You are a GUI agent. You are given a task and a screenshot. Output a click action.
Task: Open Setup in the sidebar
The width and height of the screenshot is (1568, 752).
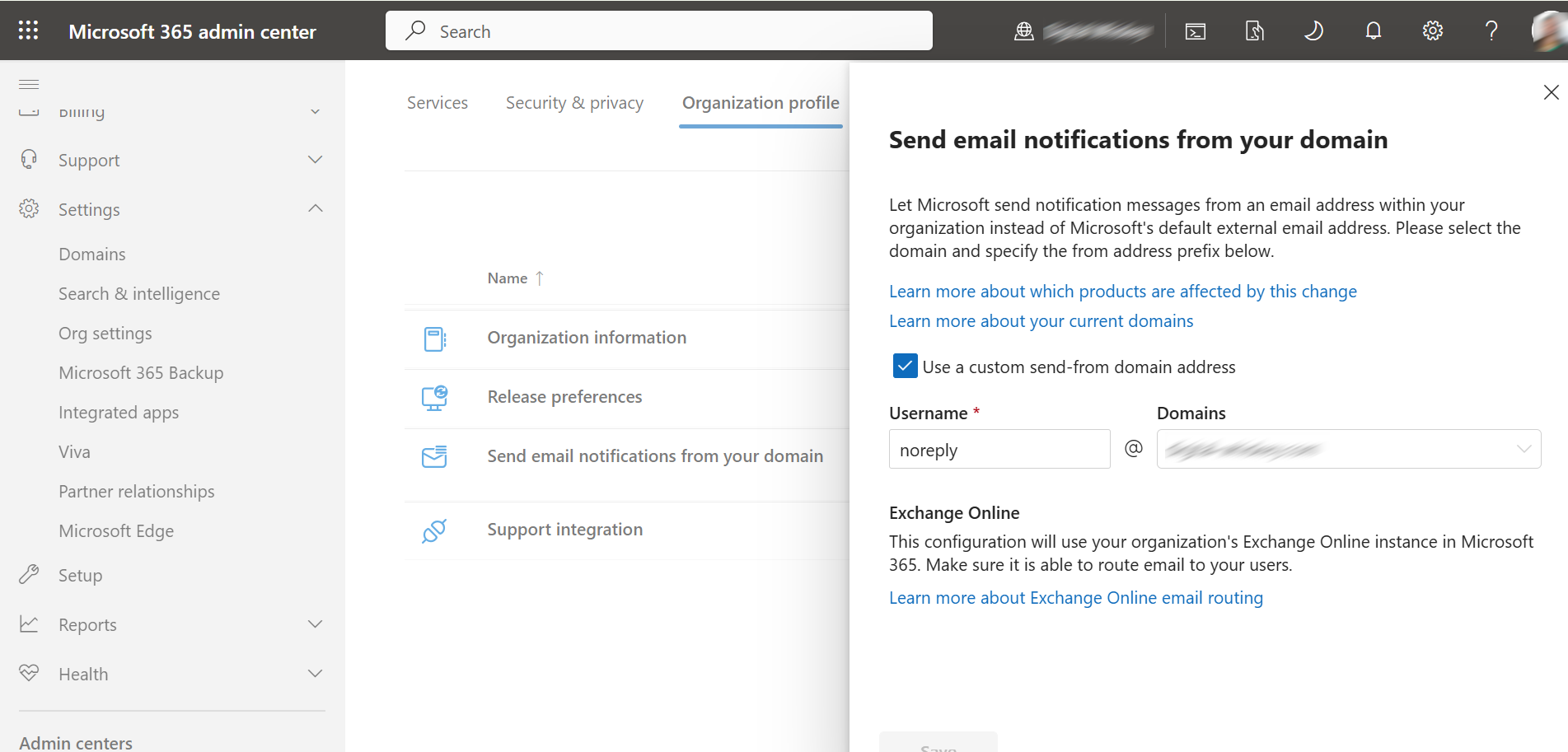(x=80, y=575)
